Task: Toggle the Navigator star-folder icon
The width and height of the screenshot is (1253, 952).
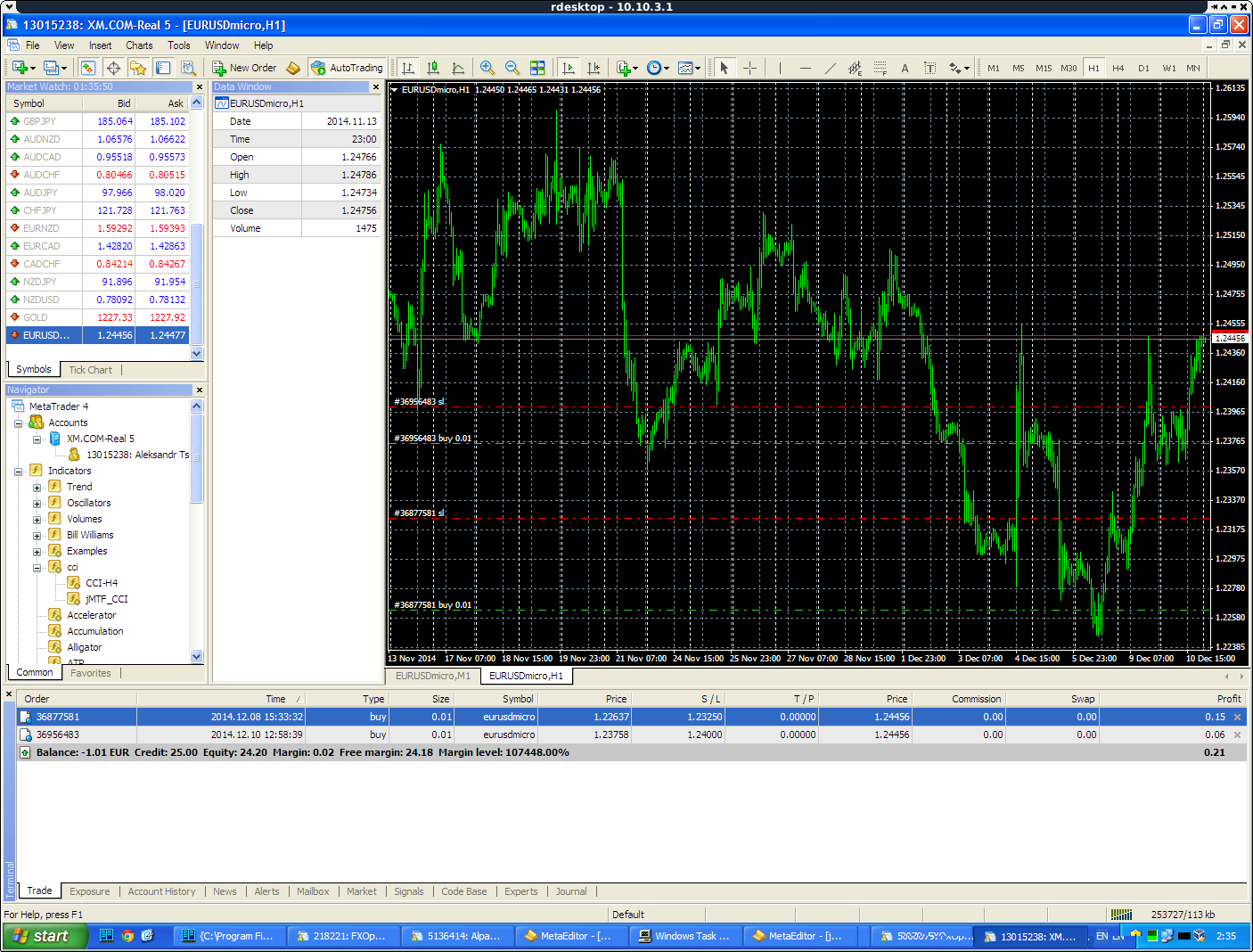Action: click(x=137, y=68)
